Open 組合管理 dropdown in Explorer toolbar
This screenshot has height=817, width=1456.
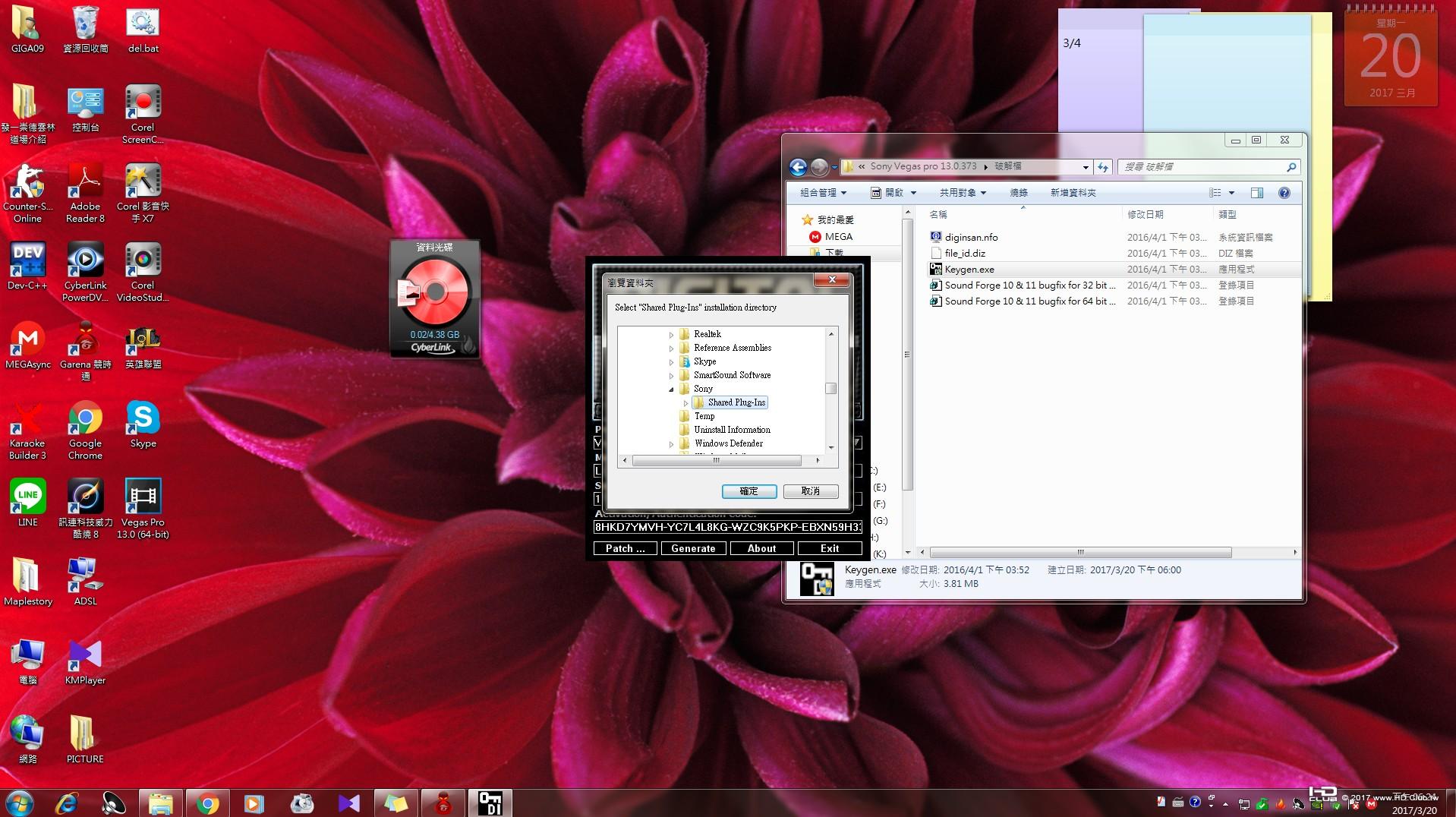tap(823, 193)
